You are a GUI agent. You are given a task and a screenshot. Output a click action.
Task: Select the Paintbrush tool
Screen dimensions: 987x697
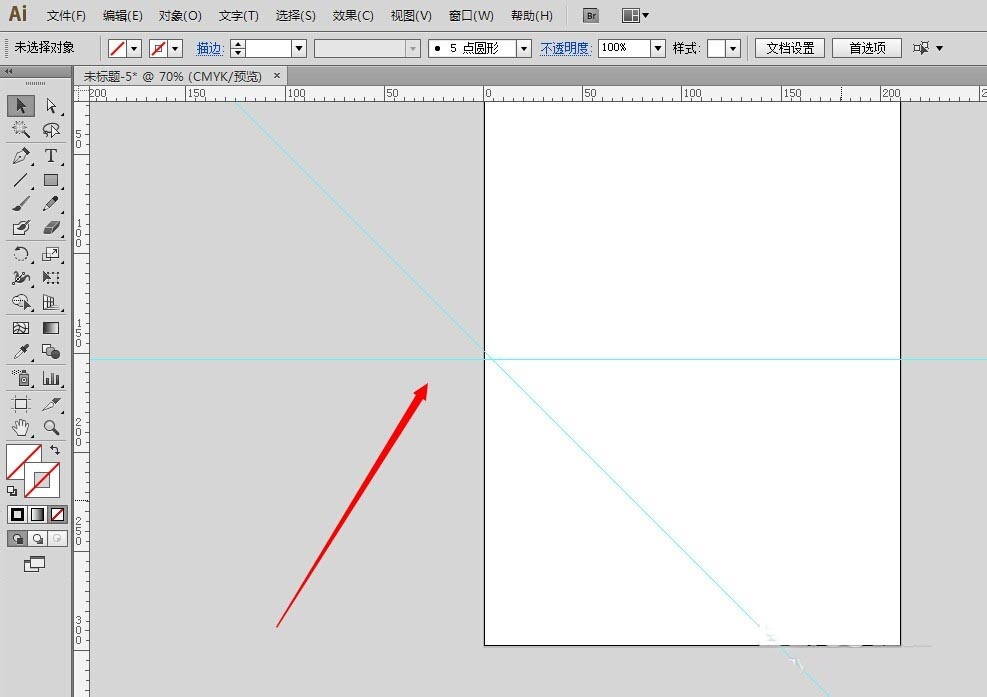coord(21,204)
